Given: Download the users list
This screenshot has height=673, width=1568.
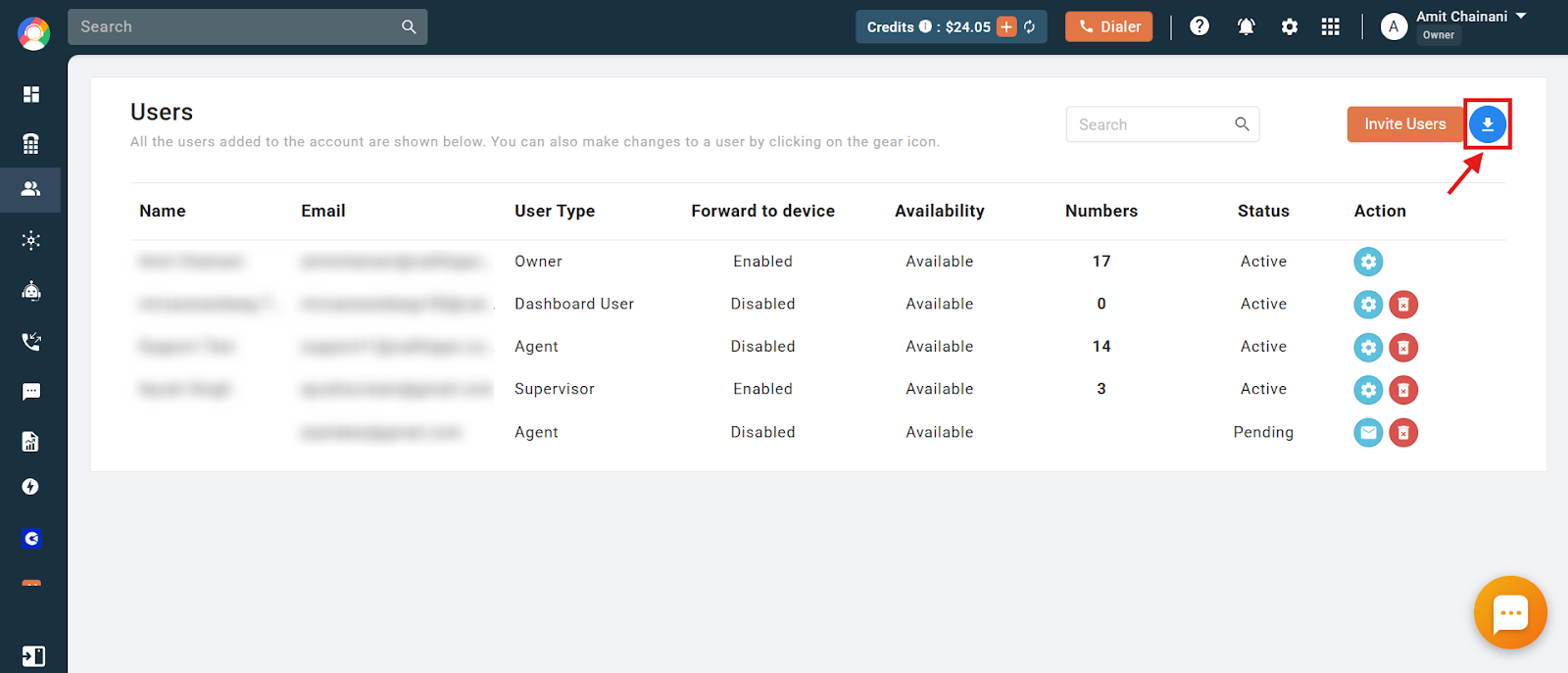Looking at the screenshot, I should [x=1488, y=124].
